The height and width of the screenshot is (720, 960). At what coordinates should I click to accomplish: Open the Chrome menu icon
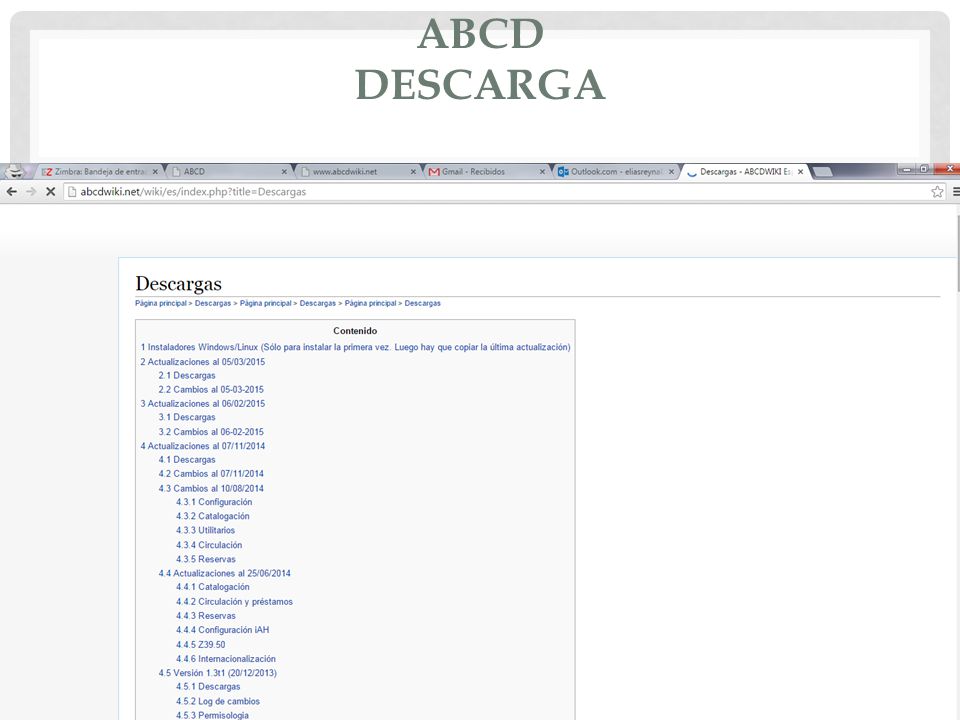coord(956,192)
